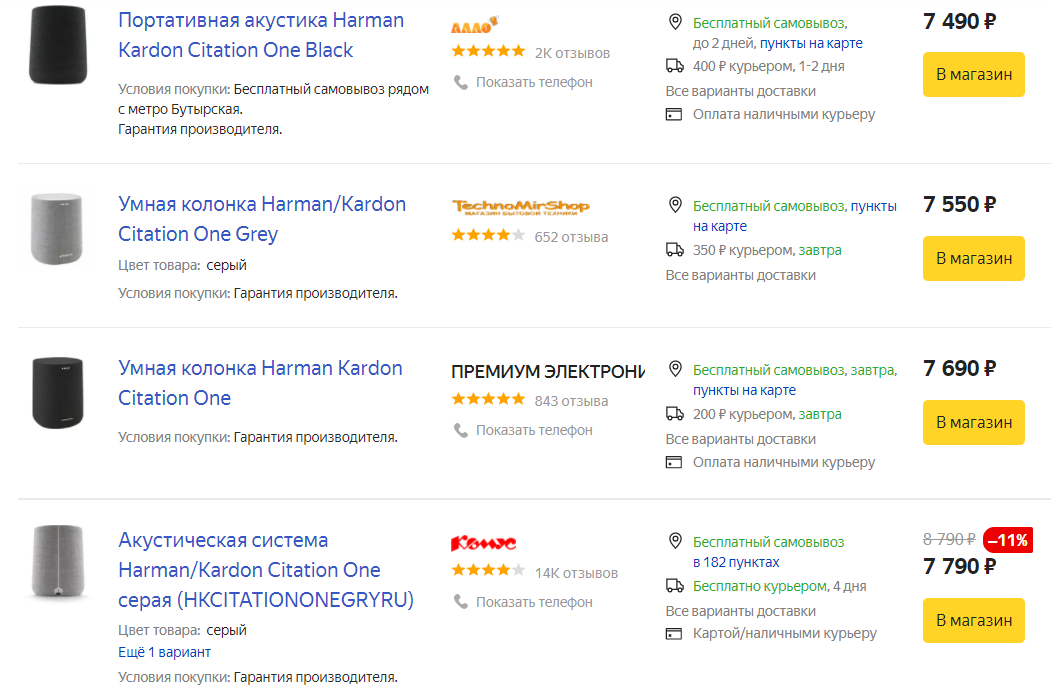
Task: Open the TechnoMirShop store logo
Action: [x=521, y=207]
